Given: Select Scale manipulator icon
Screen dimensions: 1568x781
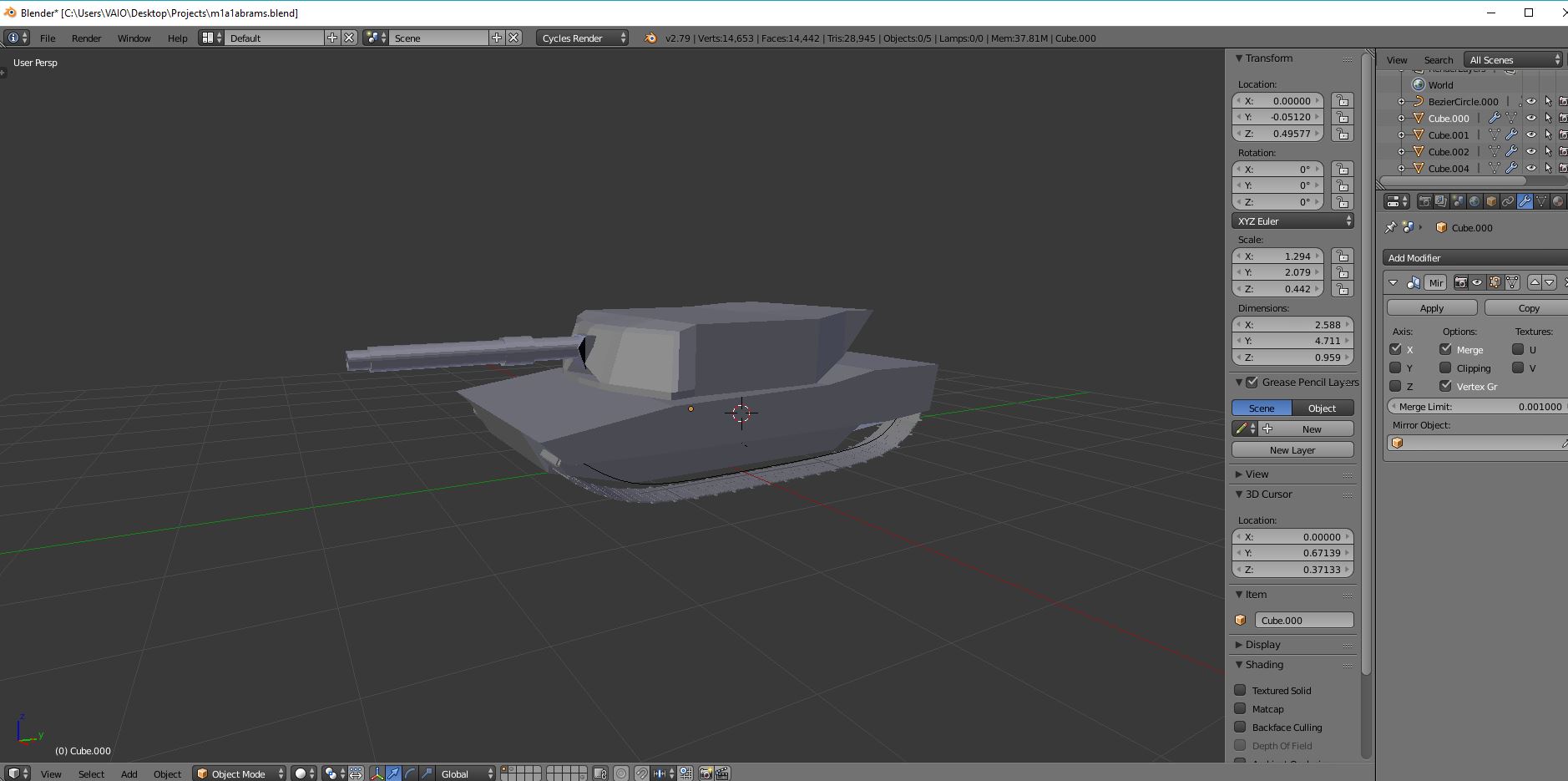Looking at the screenshot, I should click(427, 773).
